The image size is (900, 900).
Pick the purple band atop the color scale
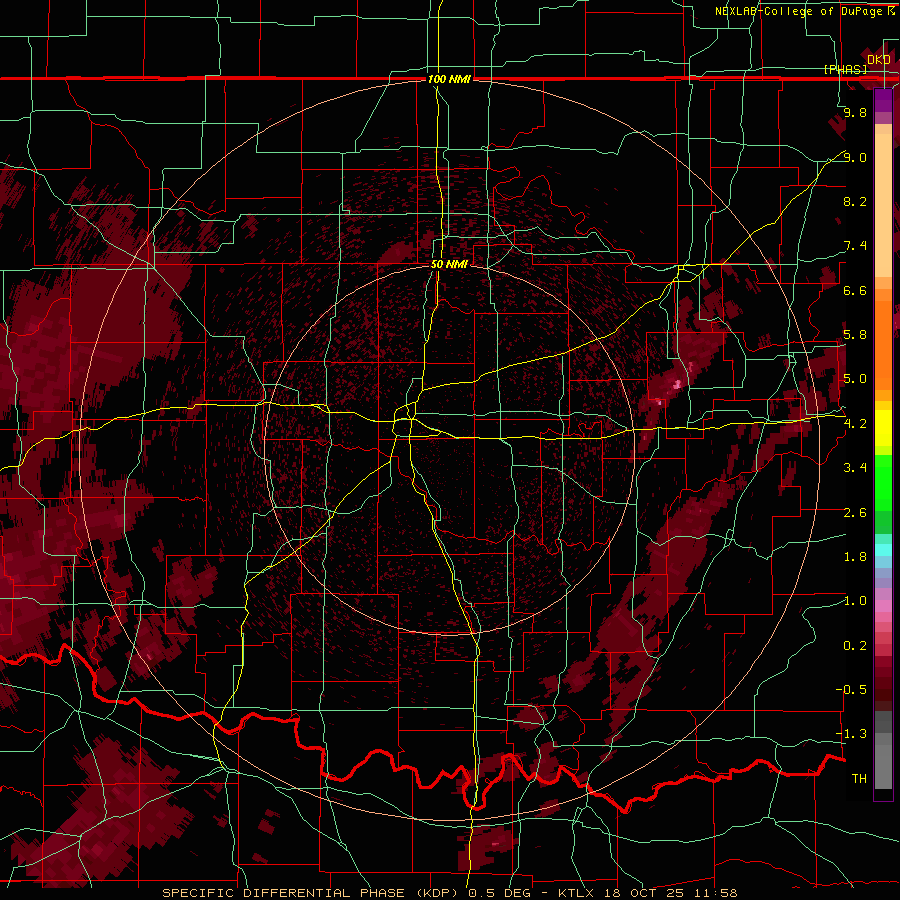tap(883, 101)
